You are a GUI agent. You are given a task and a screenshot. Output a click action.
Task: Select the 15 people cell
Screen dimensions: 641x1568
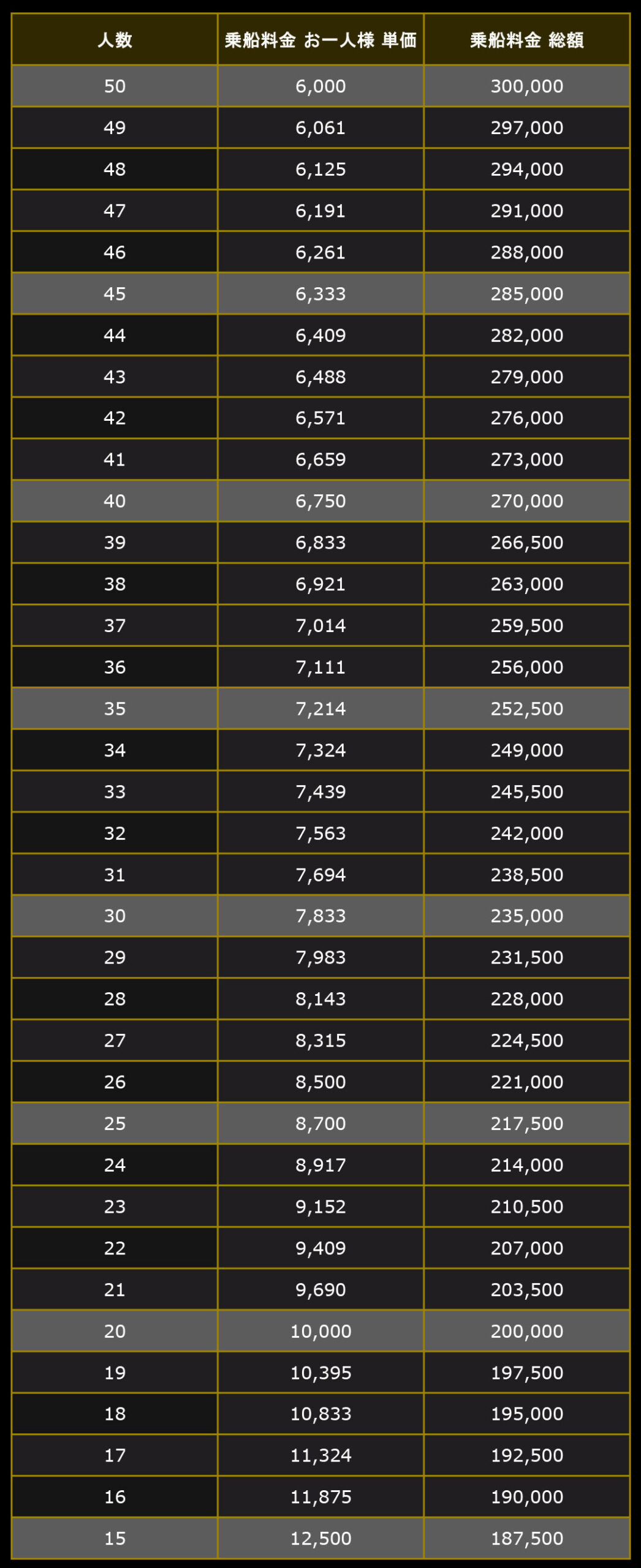(x=115, y=1538)
